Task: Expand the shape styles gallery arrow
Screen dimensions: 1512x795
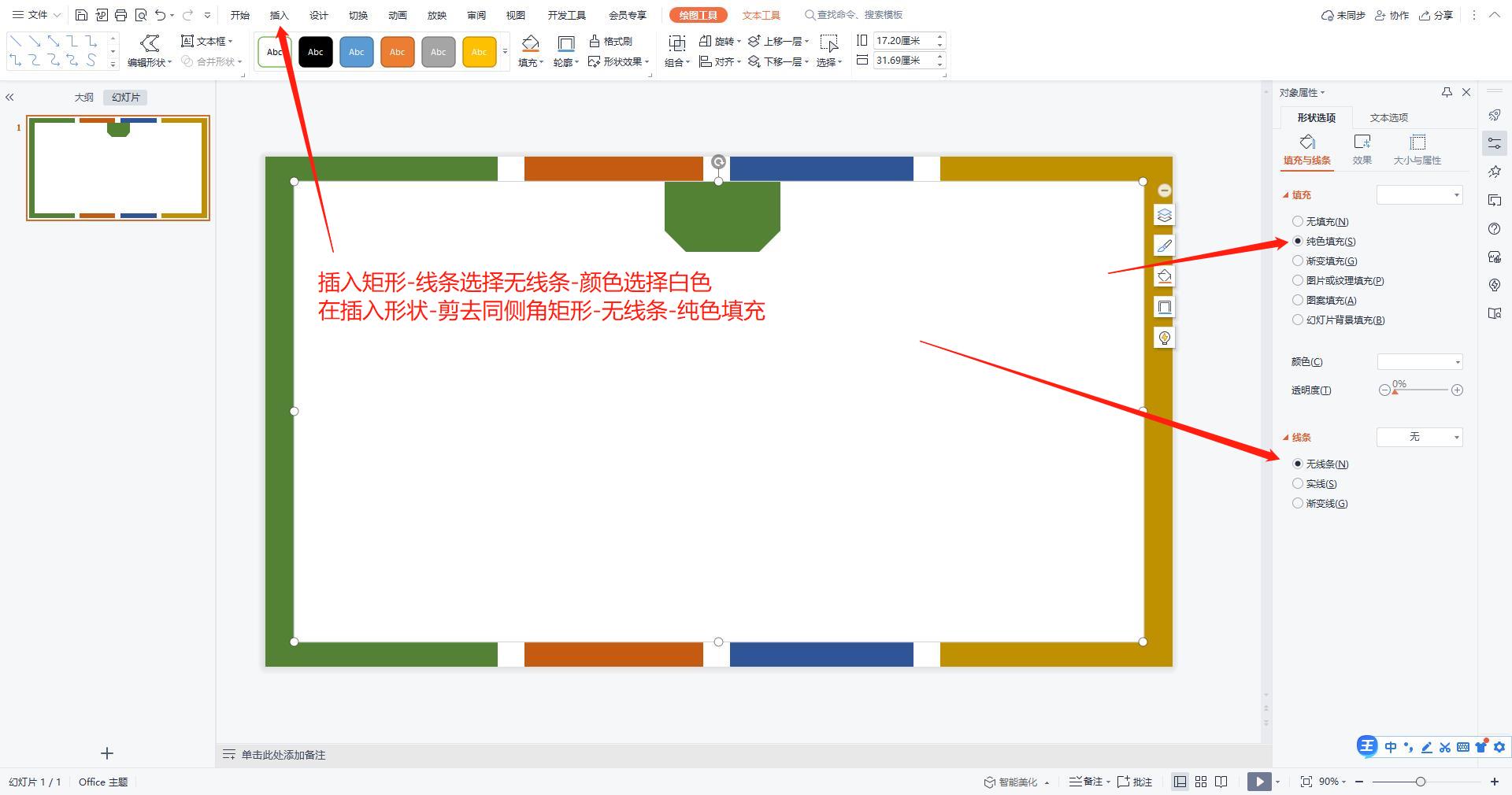Action: (505, 52)
